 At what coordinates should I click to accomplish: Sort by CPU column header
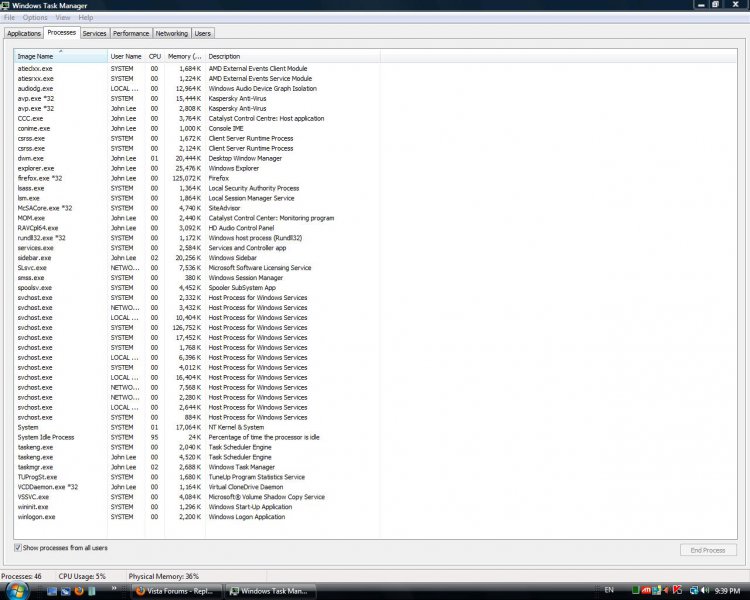154,56
